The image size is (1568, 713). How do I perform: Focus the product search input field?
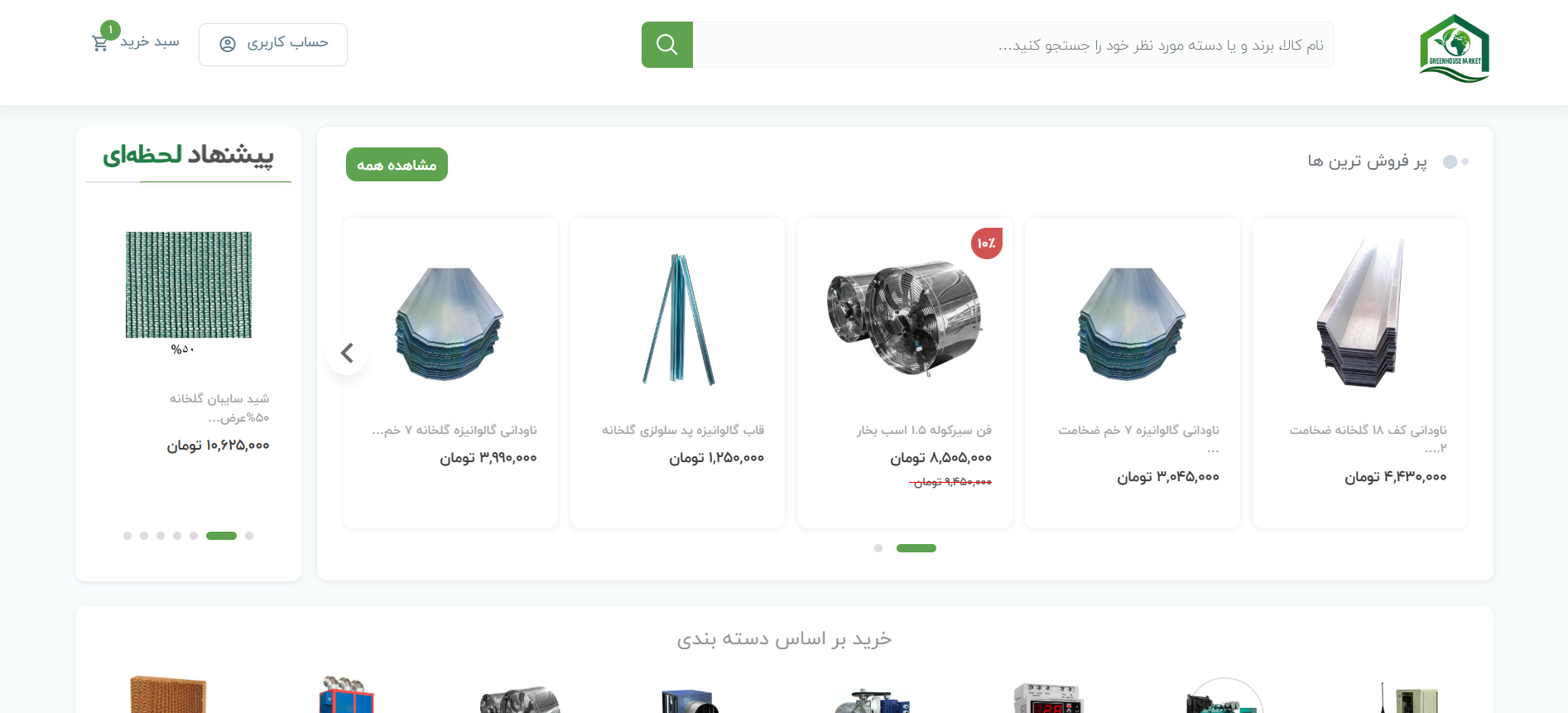(x=1013, y=45)
